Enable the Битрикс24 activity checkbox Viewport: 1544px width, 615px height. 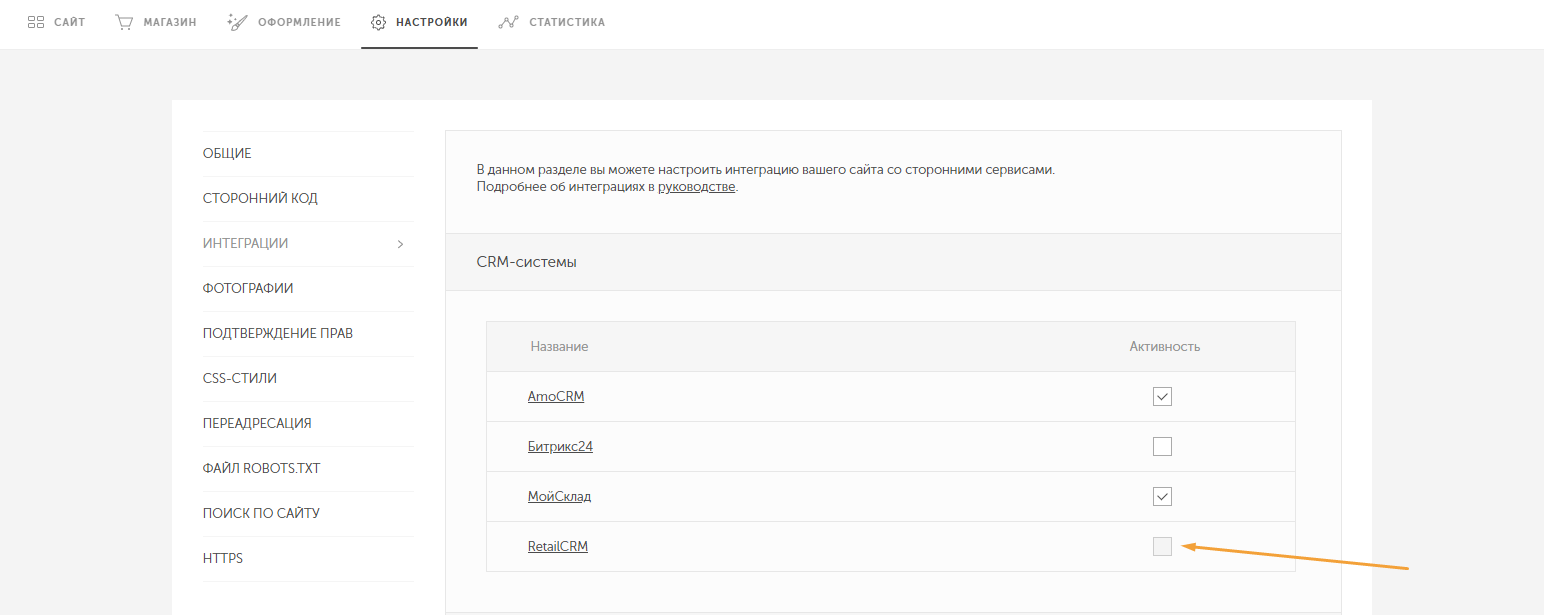(1162, 447)
